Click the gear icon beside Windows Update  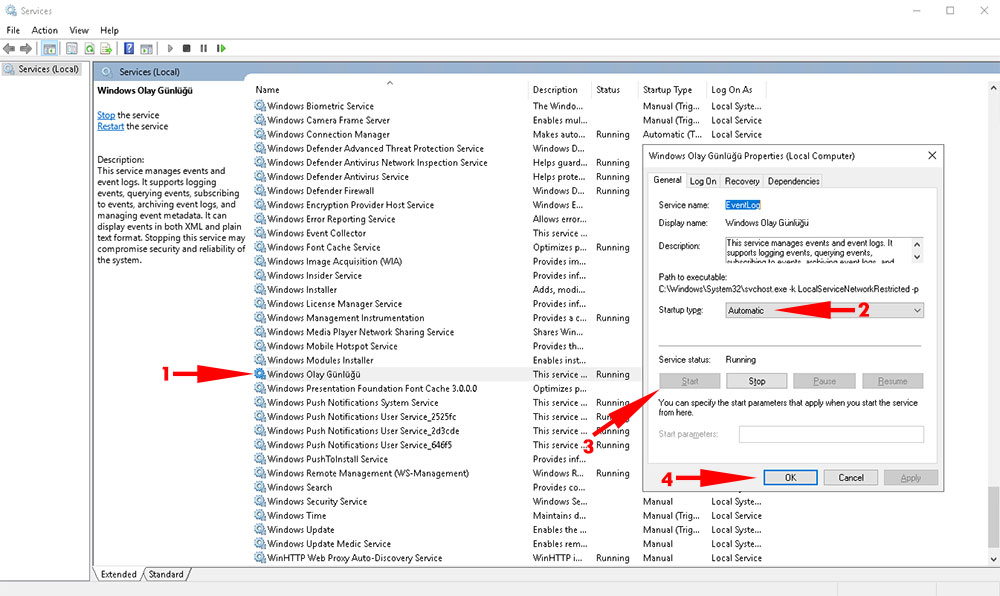[x=260, y=529]
